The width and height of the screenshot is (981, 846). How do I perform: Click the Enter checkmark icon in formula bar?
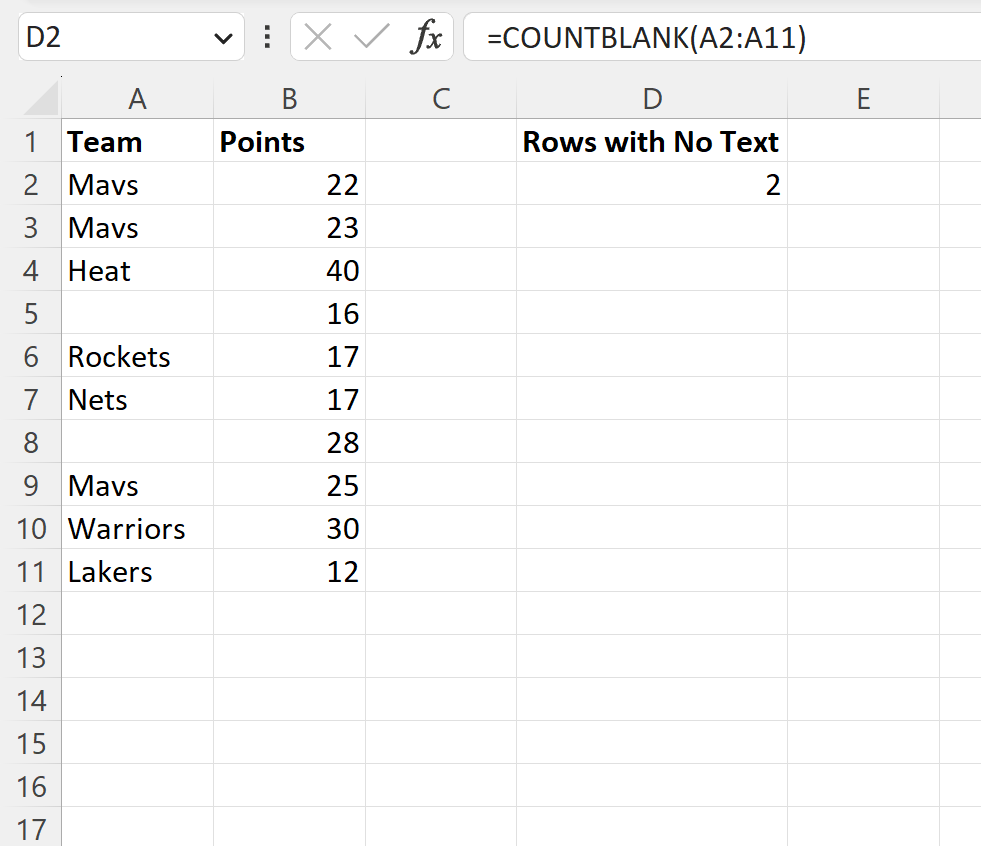pos(371,38)
